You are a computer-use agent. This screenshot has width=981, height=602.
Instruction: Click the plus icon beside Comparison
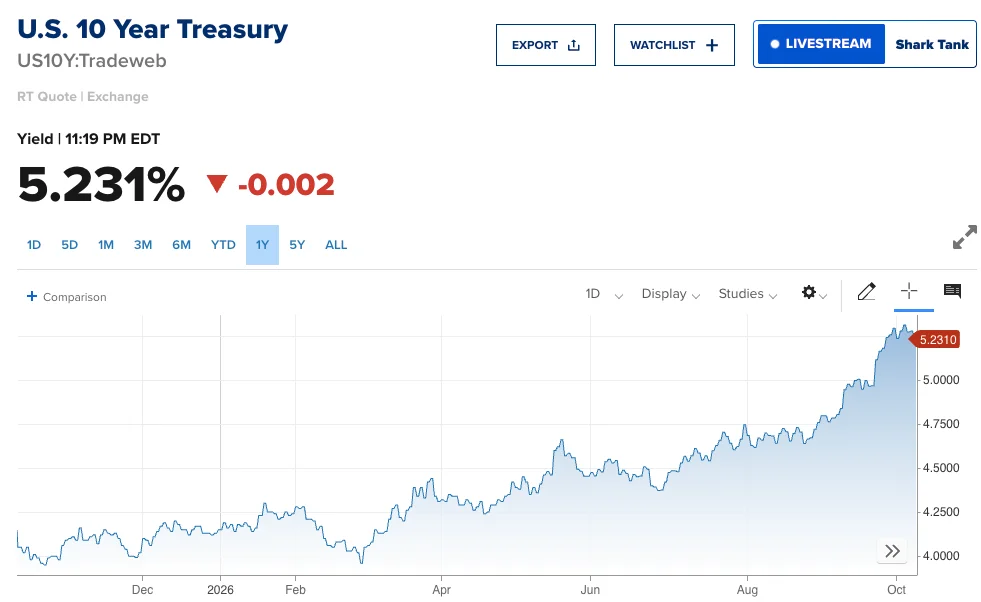point(32,296)
